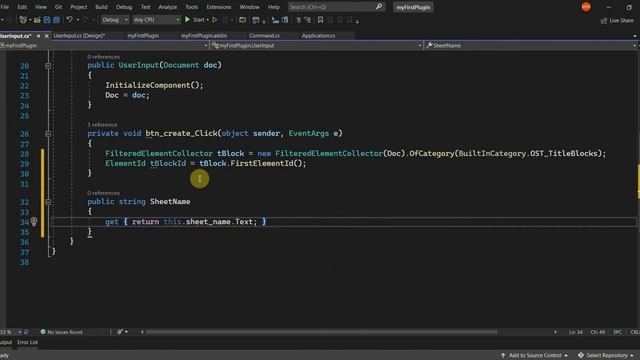Click Add to Source Control

534,356
